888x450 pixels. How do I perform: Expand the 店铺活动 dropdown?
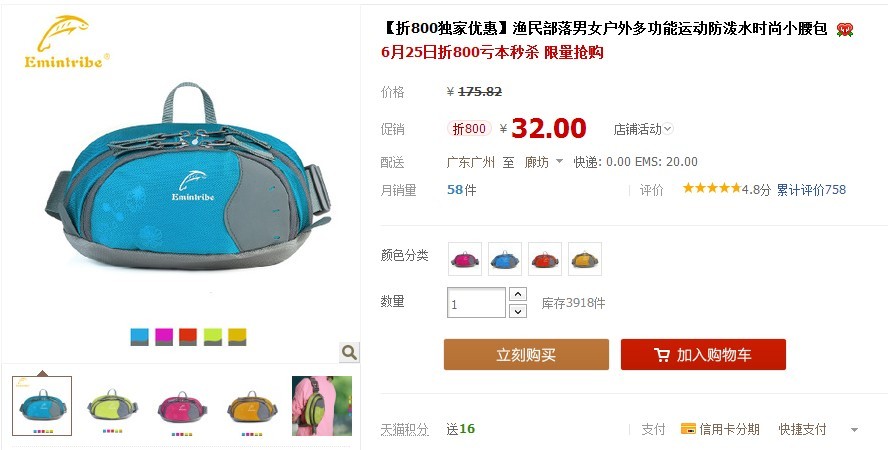point(643,129)
